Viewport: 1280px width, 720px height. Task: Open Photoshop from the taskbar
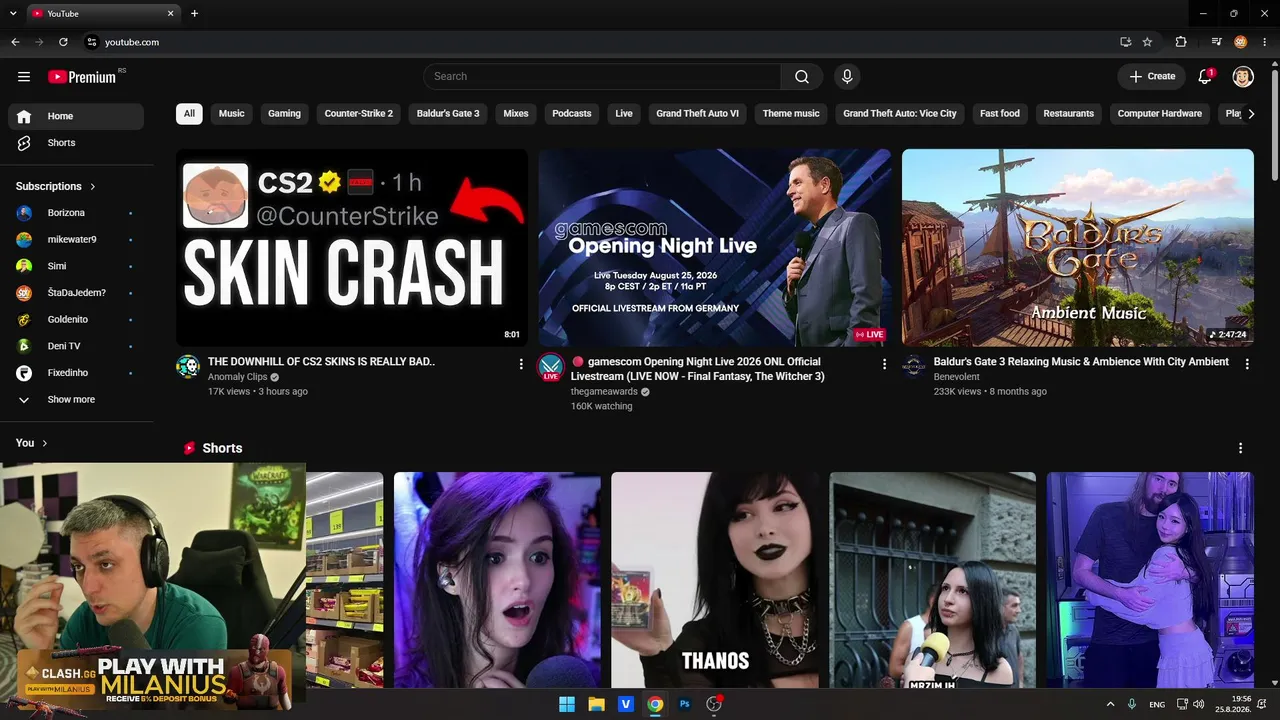coord(684,704)
